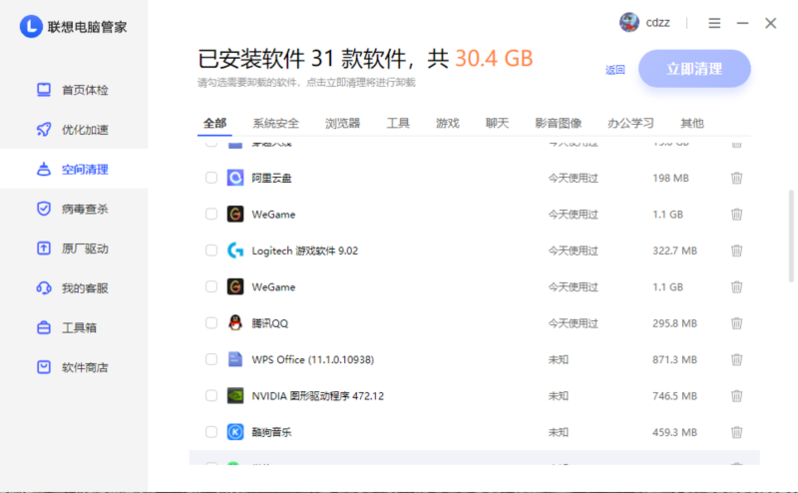Select the 系统安全 tab
798x493 pixels.
click(275, 124)
